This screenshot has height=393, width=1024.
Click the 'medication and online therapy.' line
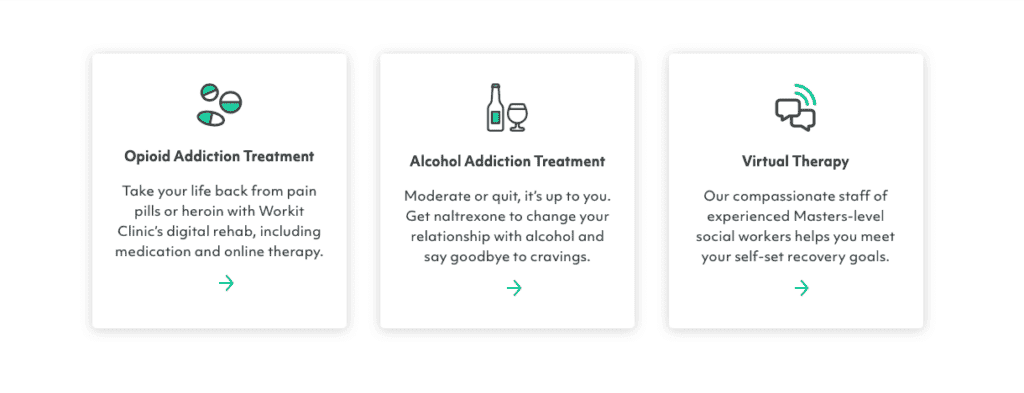pos(219,251)
